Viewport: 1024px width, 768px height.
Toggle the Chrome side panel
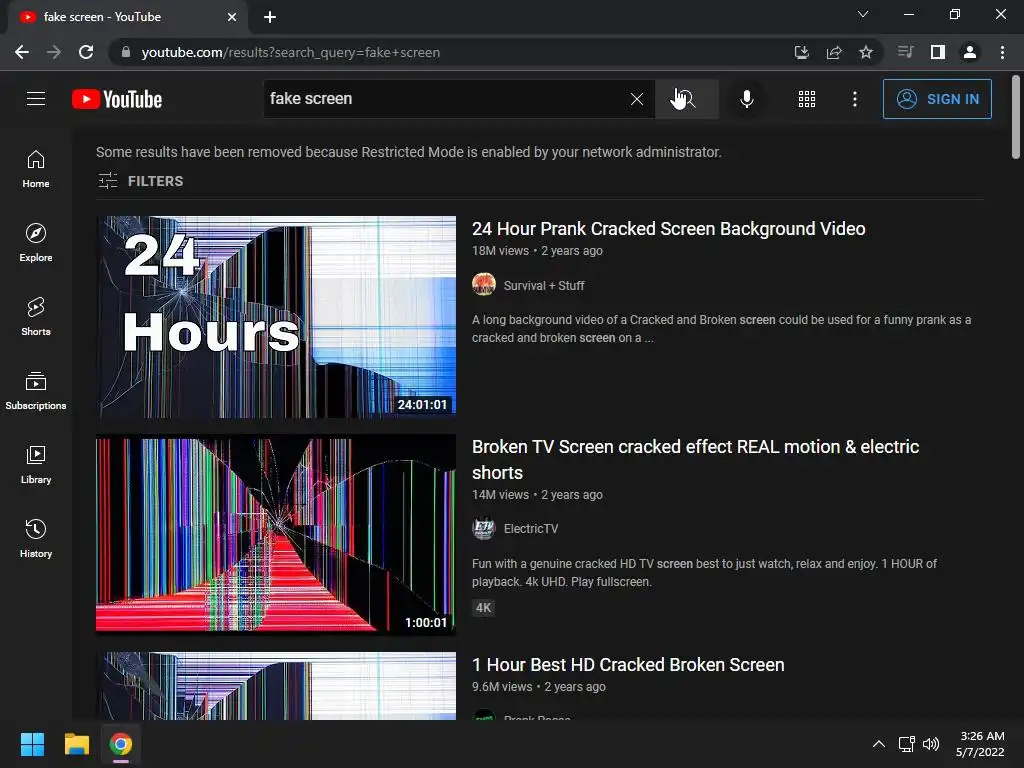pos(938,52)
